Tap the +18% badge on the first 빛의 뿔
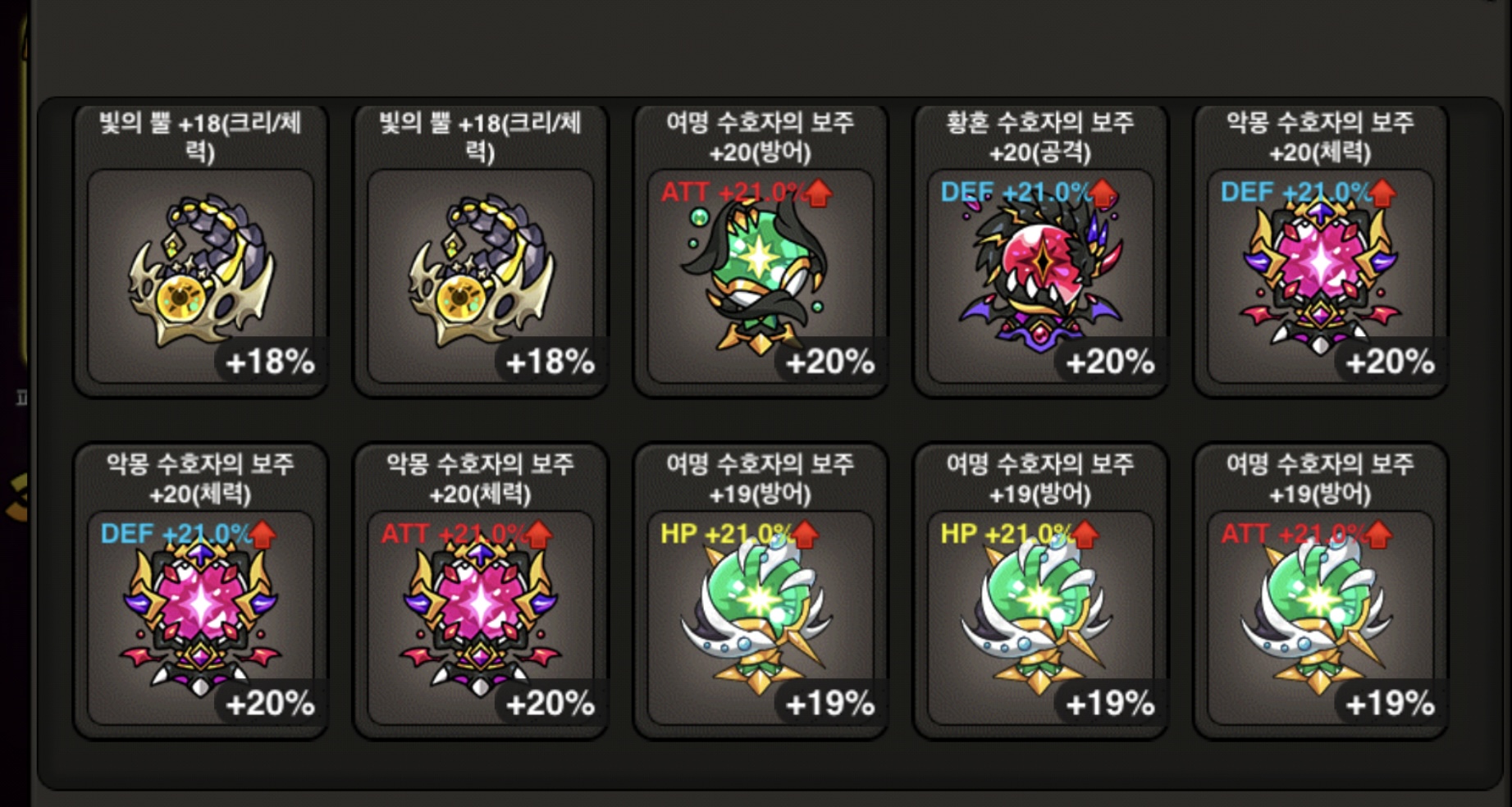 click(x=269, y=361)
